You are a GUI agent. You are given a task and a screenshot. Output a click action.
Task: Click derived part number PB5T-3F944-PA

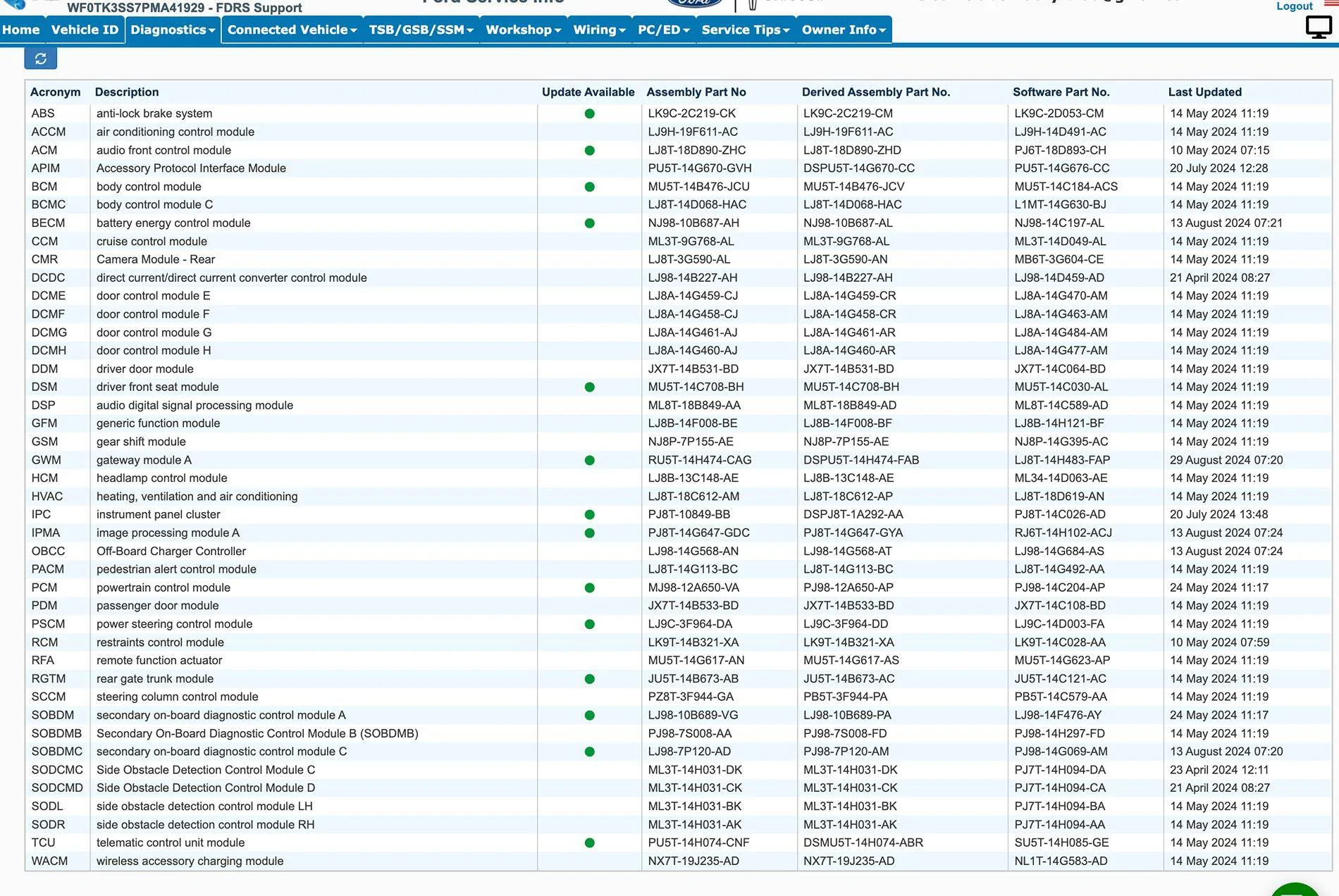[846, 697]
